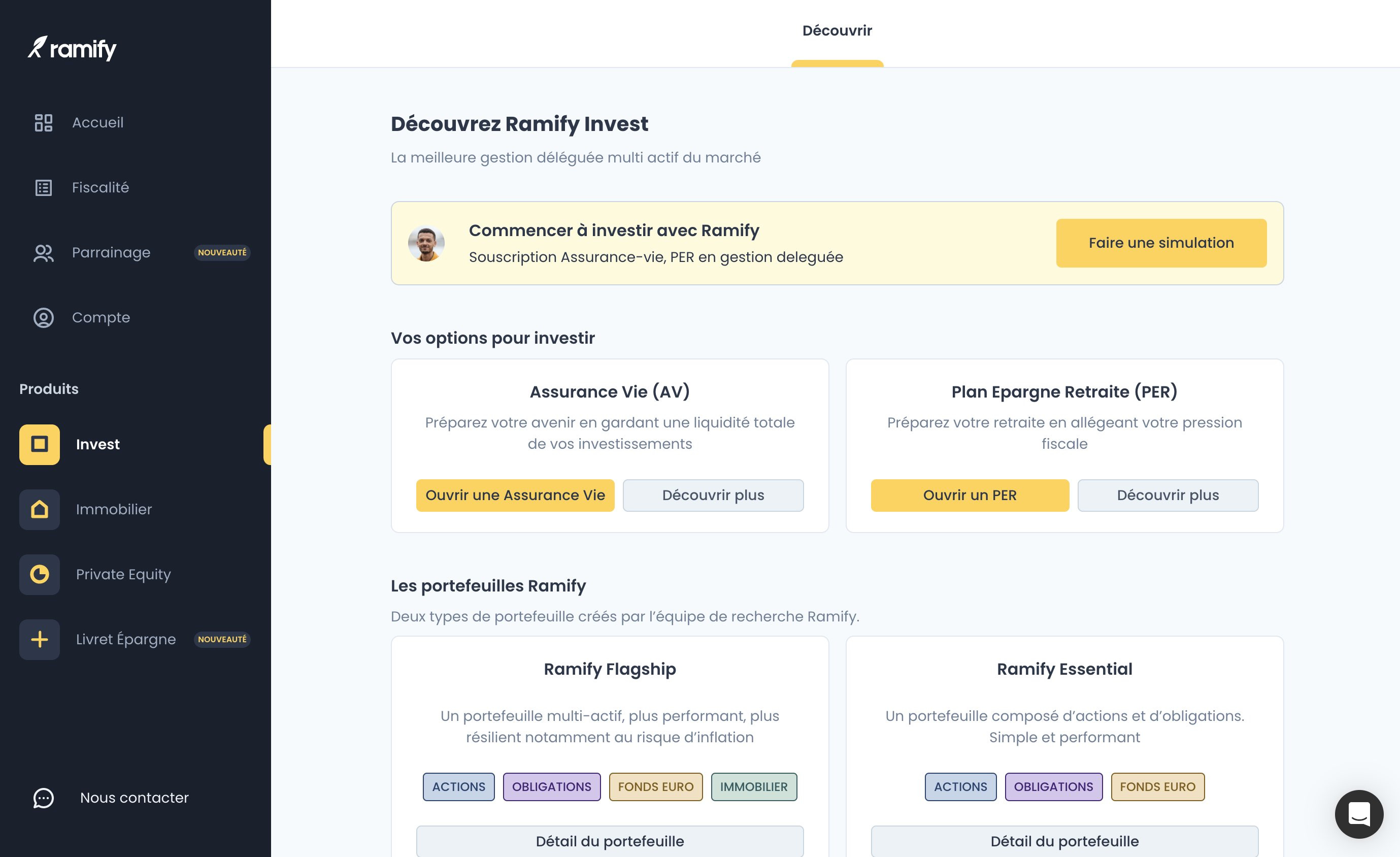Click the Livret Épargne plus icon
Image resolution: width=1400 pixels, height=857 pixels.
pos(39,639)
